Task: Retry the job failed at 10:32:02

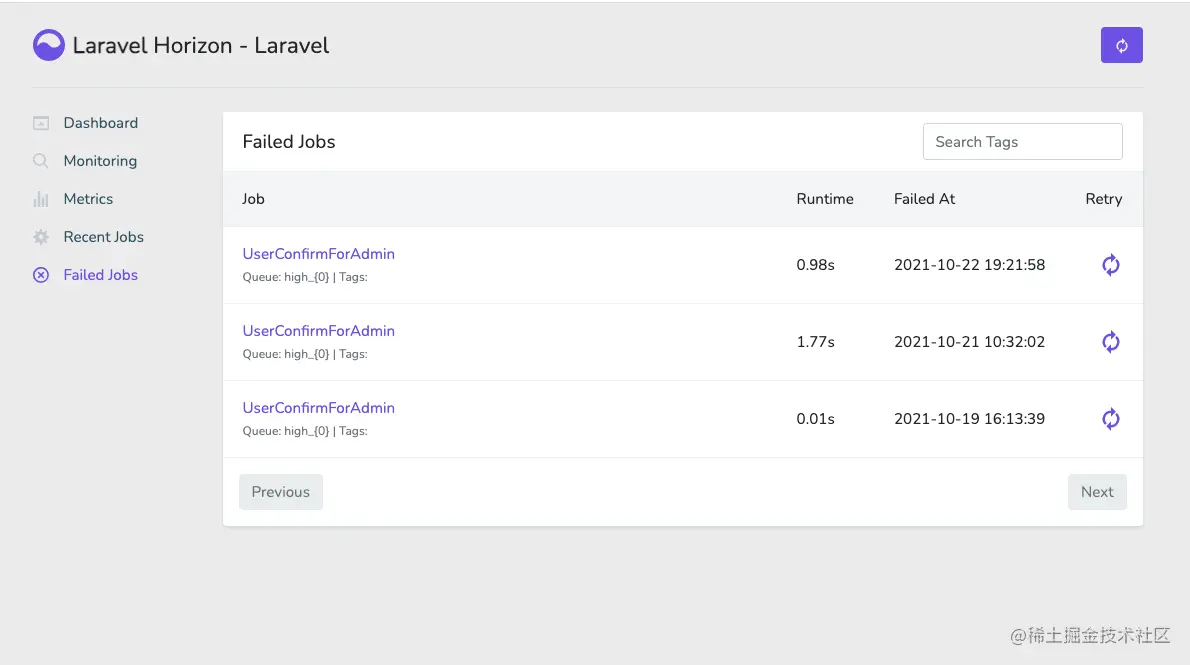Action: (1110, 342)
